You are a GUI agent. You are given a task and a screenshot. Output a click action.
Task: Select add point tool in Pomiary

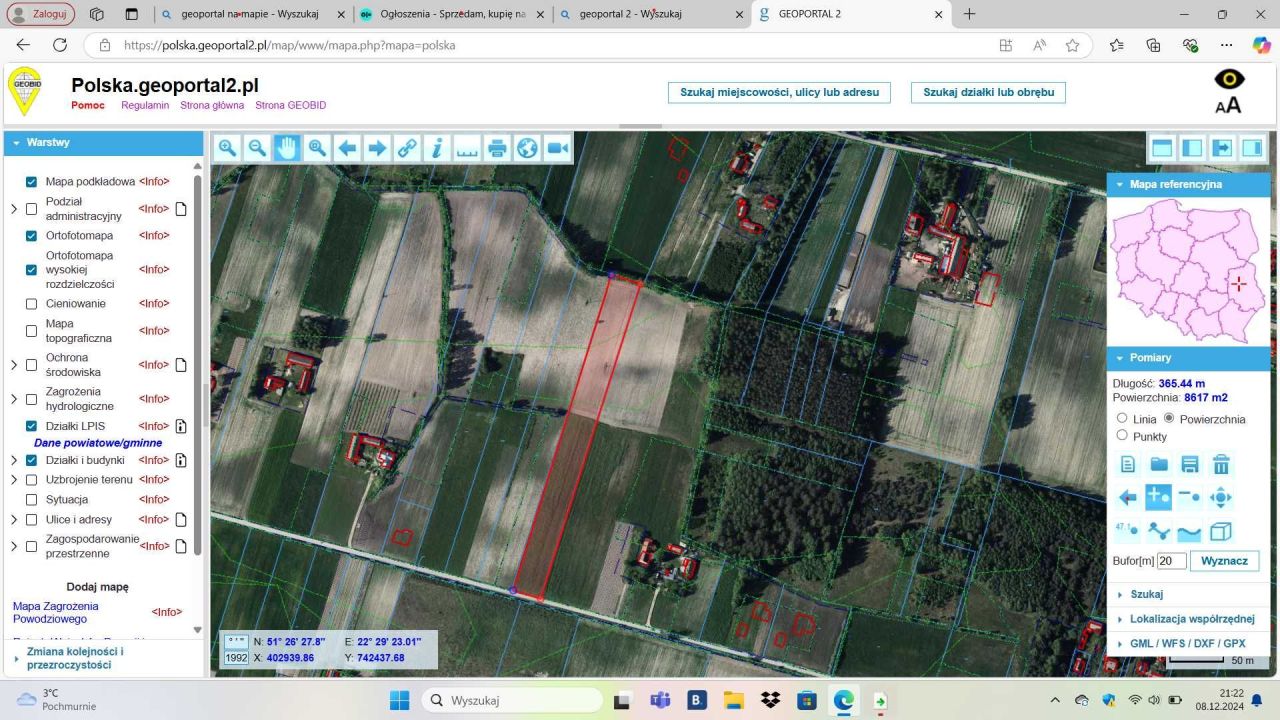[x=1159, y=497]
